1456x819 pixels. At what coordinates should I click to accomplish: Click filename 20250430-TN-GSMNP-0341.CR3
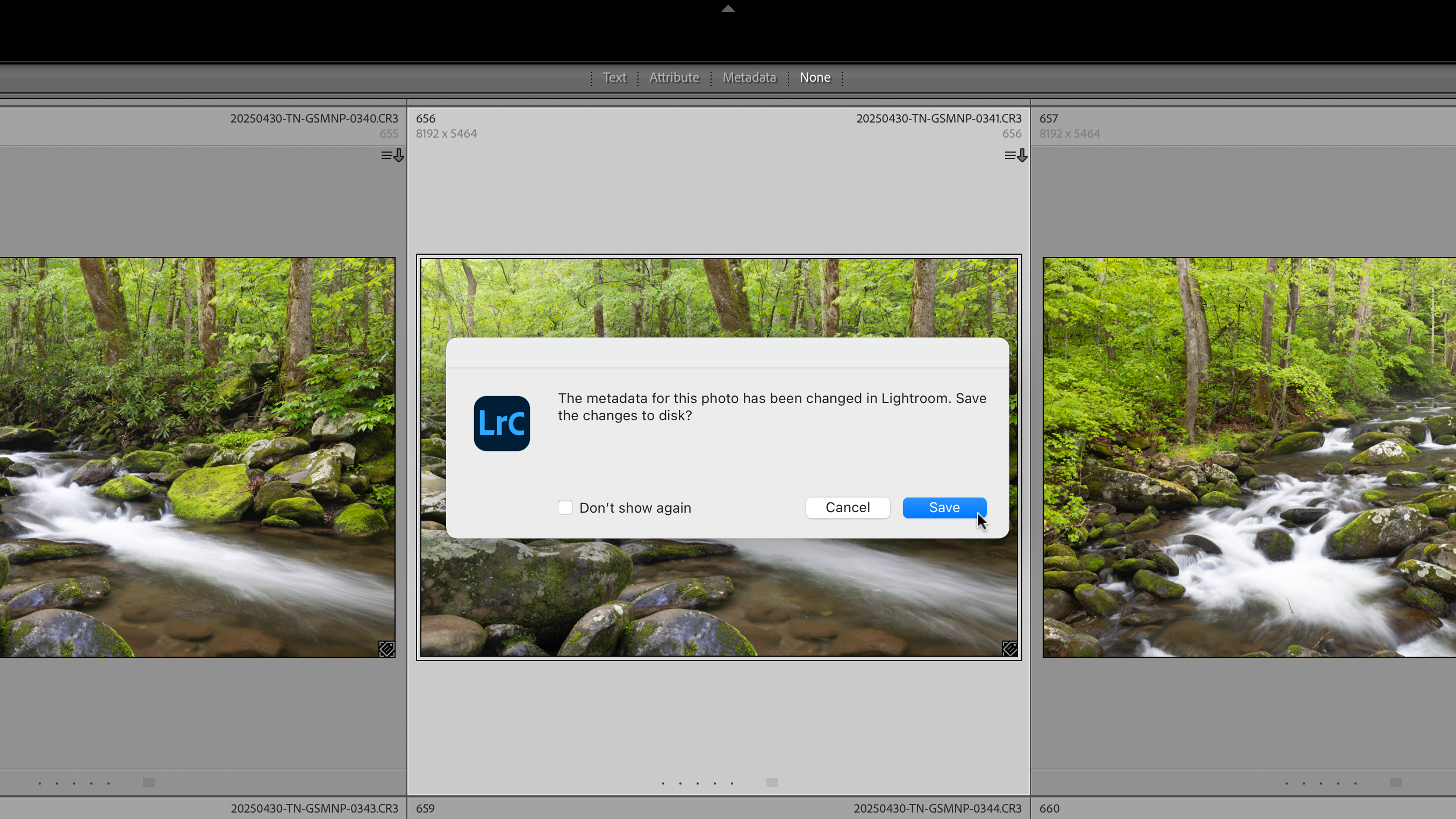click(939, 118)
